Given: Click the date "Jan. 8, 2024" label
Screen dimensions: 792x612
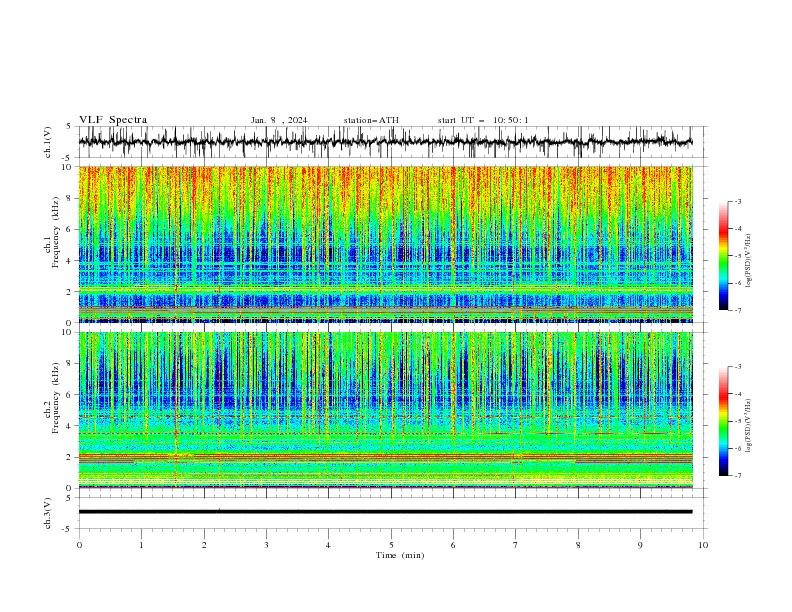Looking at the screenshot, I should (279, 120).
